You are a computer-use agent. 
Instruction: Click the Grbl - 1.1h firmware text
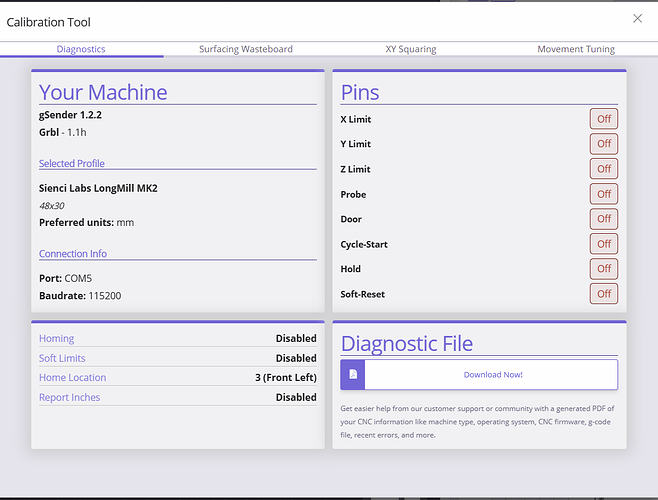tap(63, 132)
